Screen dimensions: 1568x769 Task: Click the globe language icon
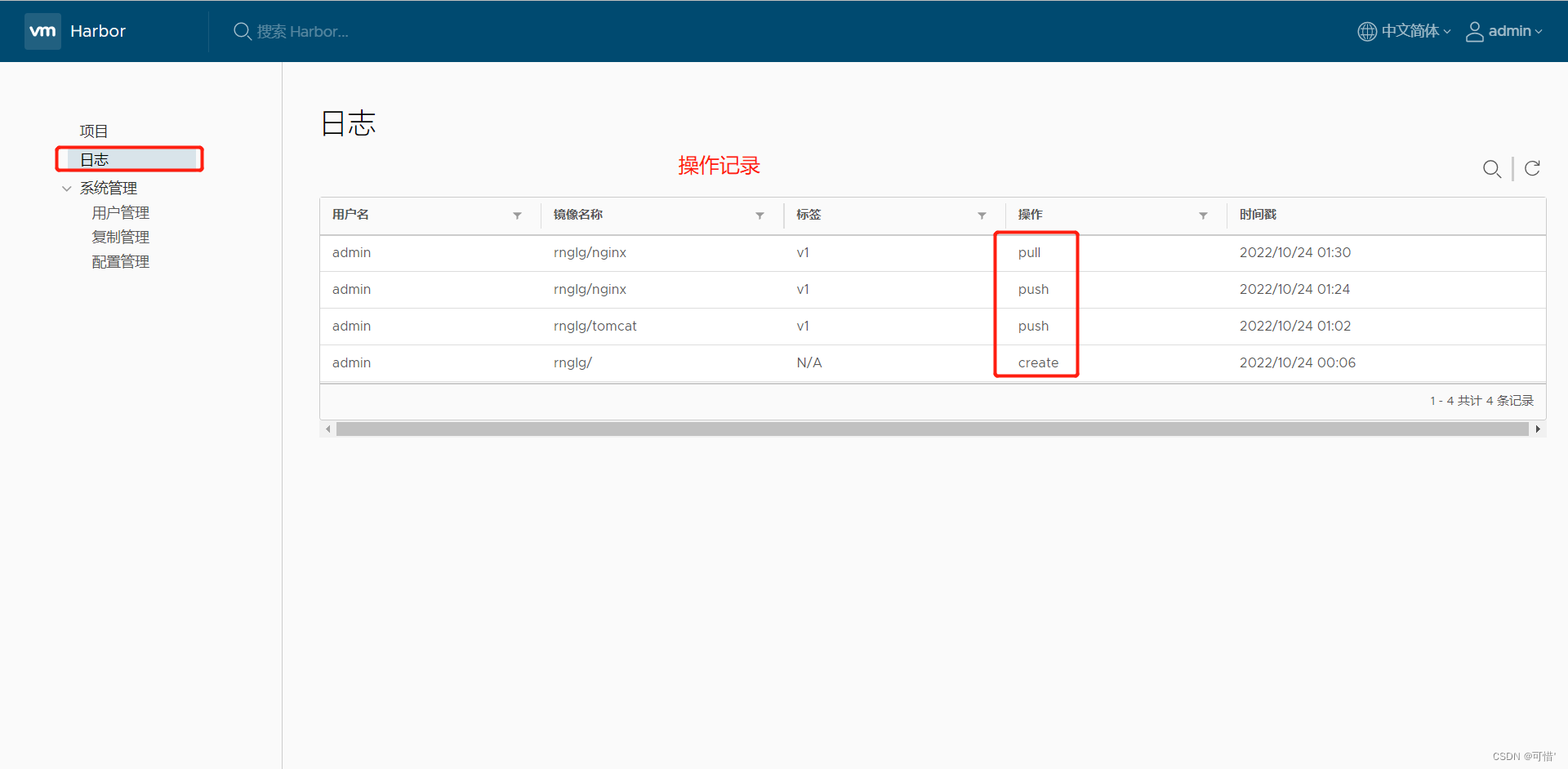coord(1366,31)
